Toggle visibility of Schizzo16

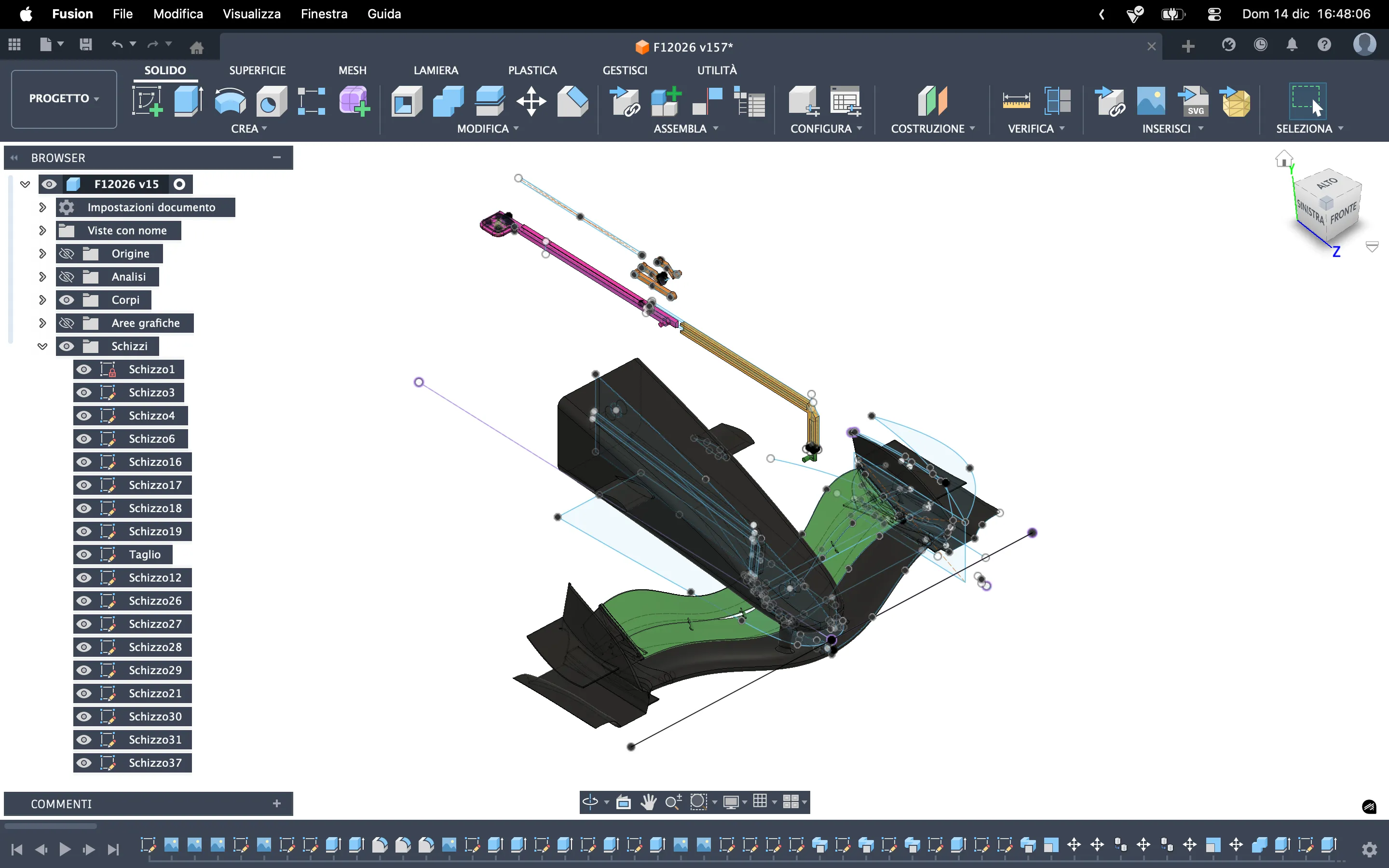coord(84,461)
